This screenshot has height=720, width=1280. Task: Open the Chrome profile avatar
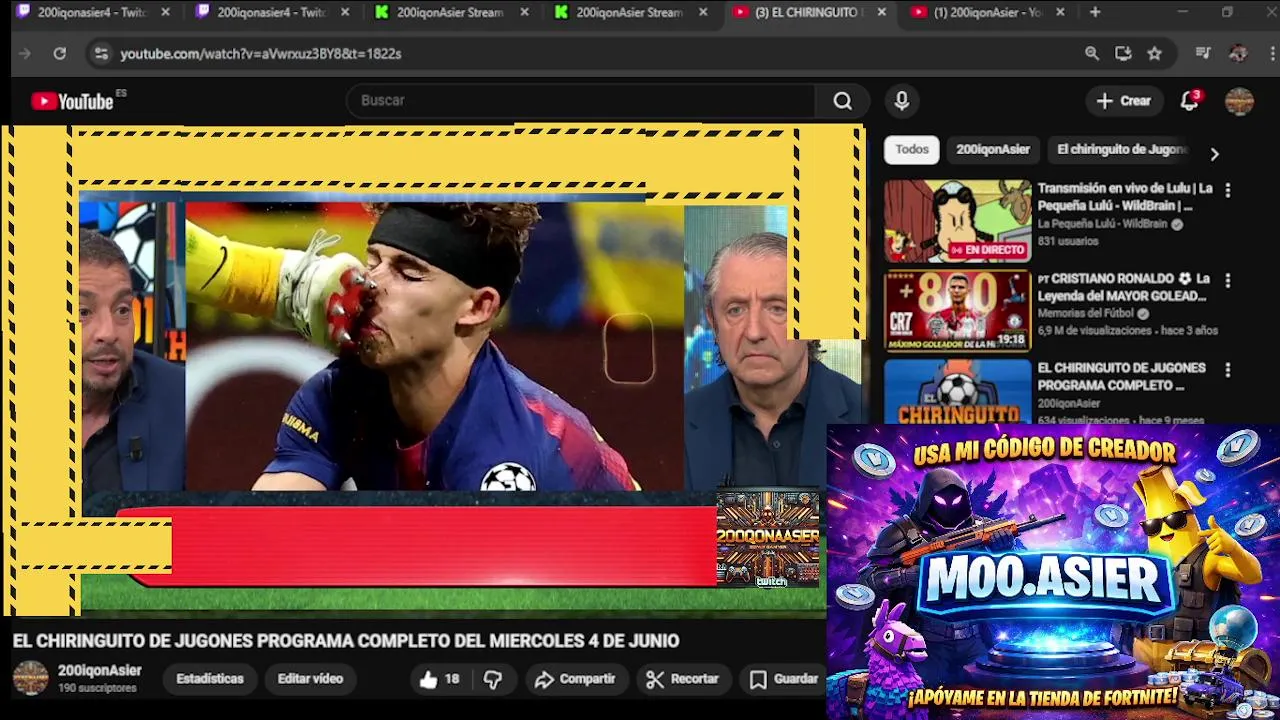pos(1238,54)
